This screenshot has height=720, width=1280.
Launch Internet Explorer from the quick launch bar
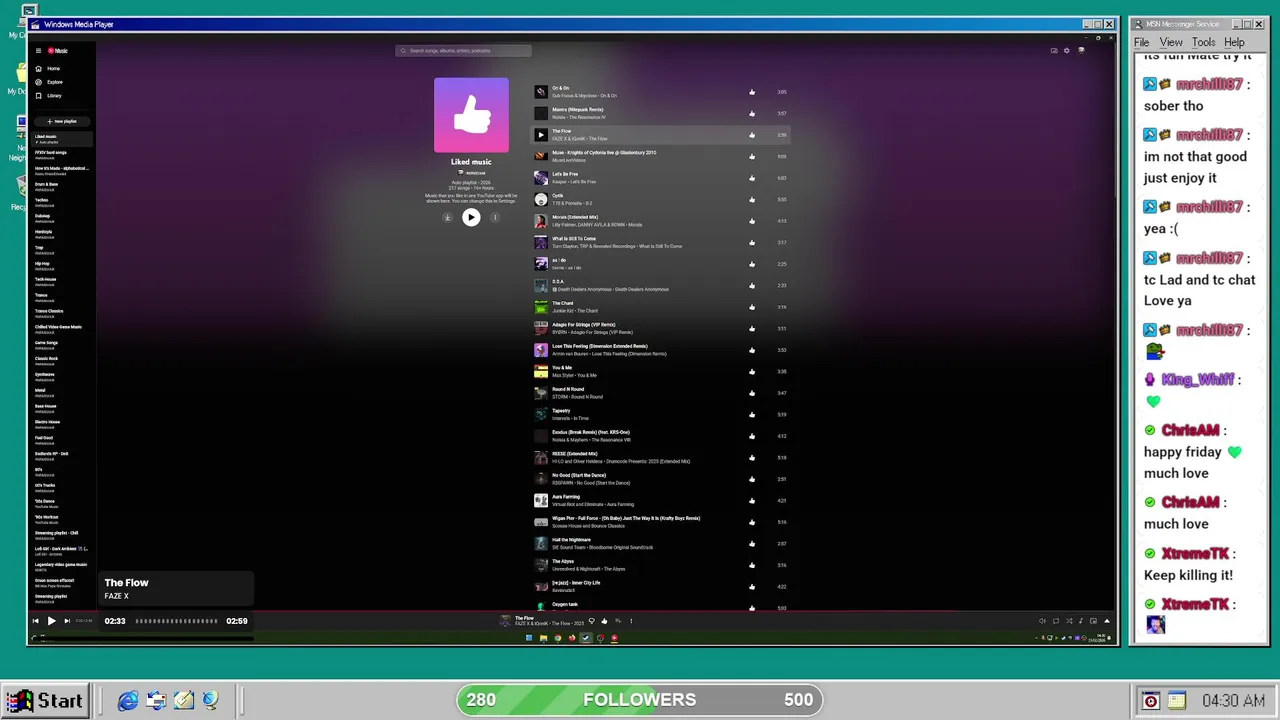128,701
